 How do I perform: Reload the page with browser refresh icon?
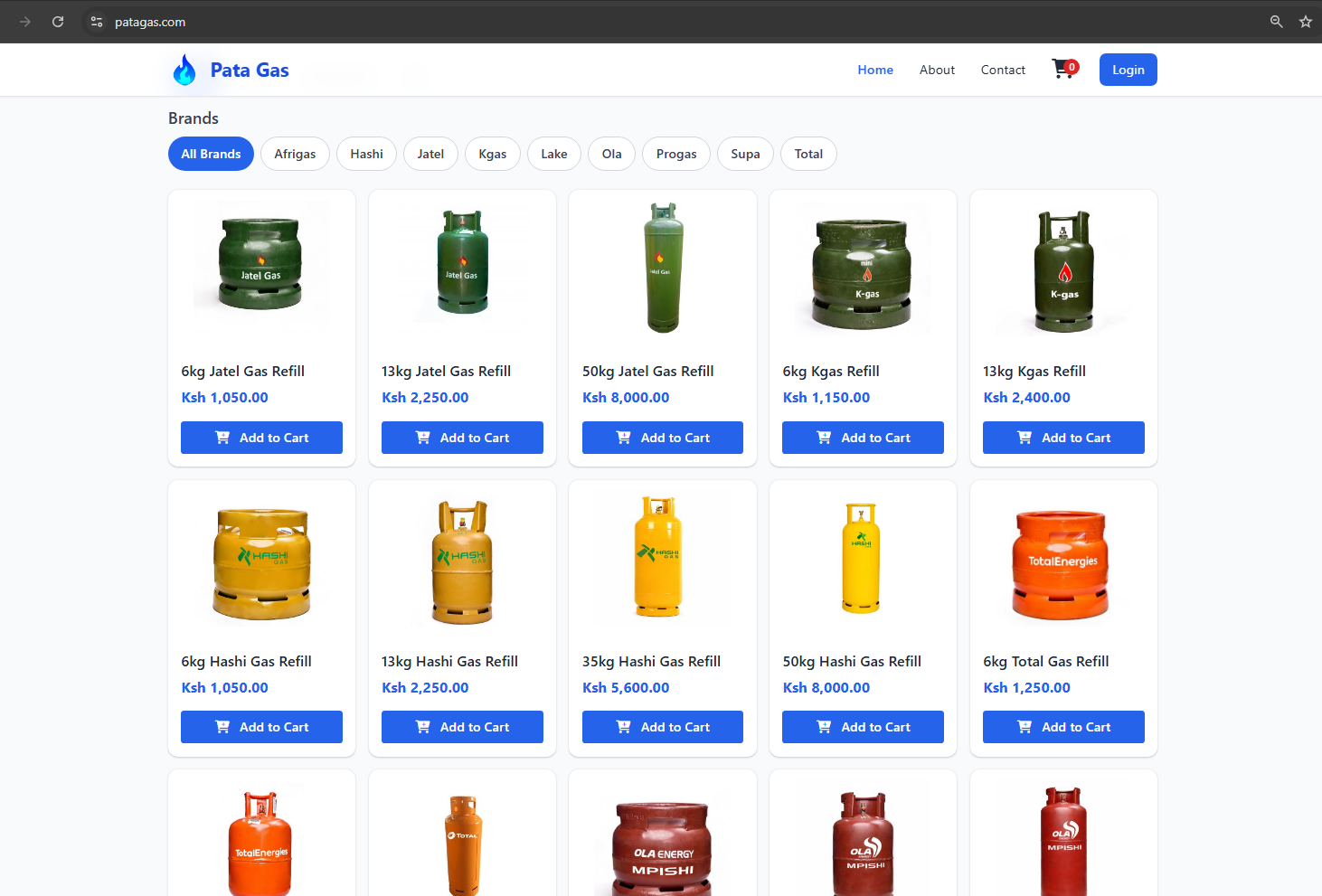point(58,22)
